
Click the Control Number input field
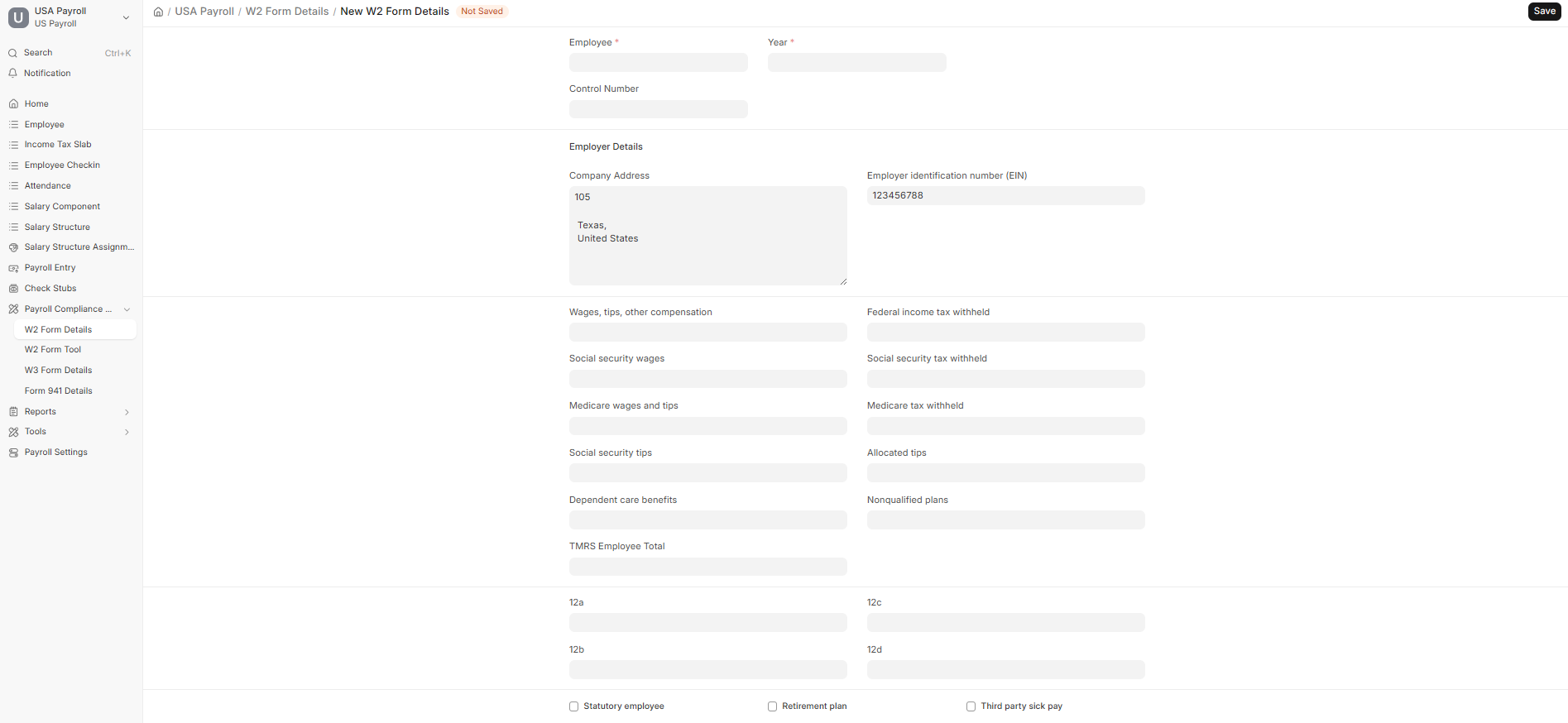tap(659, 109)
